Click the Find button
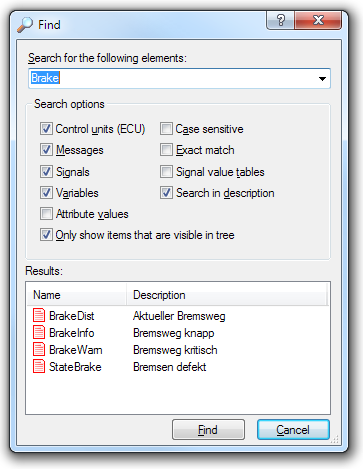Image resolution: width=363 pixels, height=469 pixels. click(208, 430)
